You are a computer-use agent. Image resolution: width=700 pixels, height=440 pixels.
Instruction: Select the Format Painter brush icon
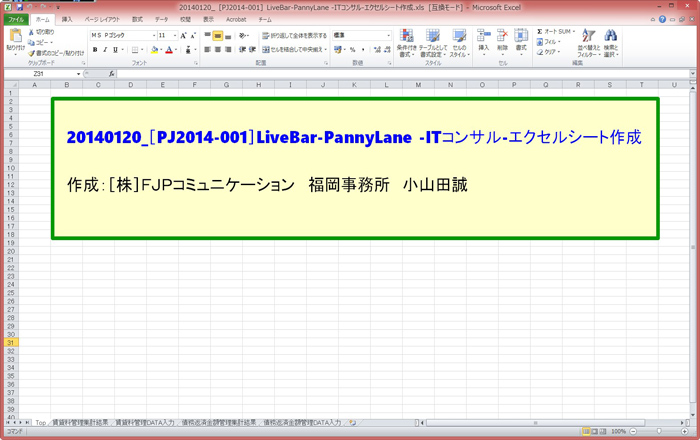[32, 51]
